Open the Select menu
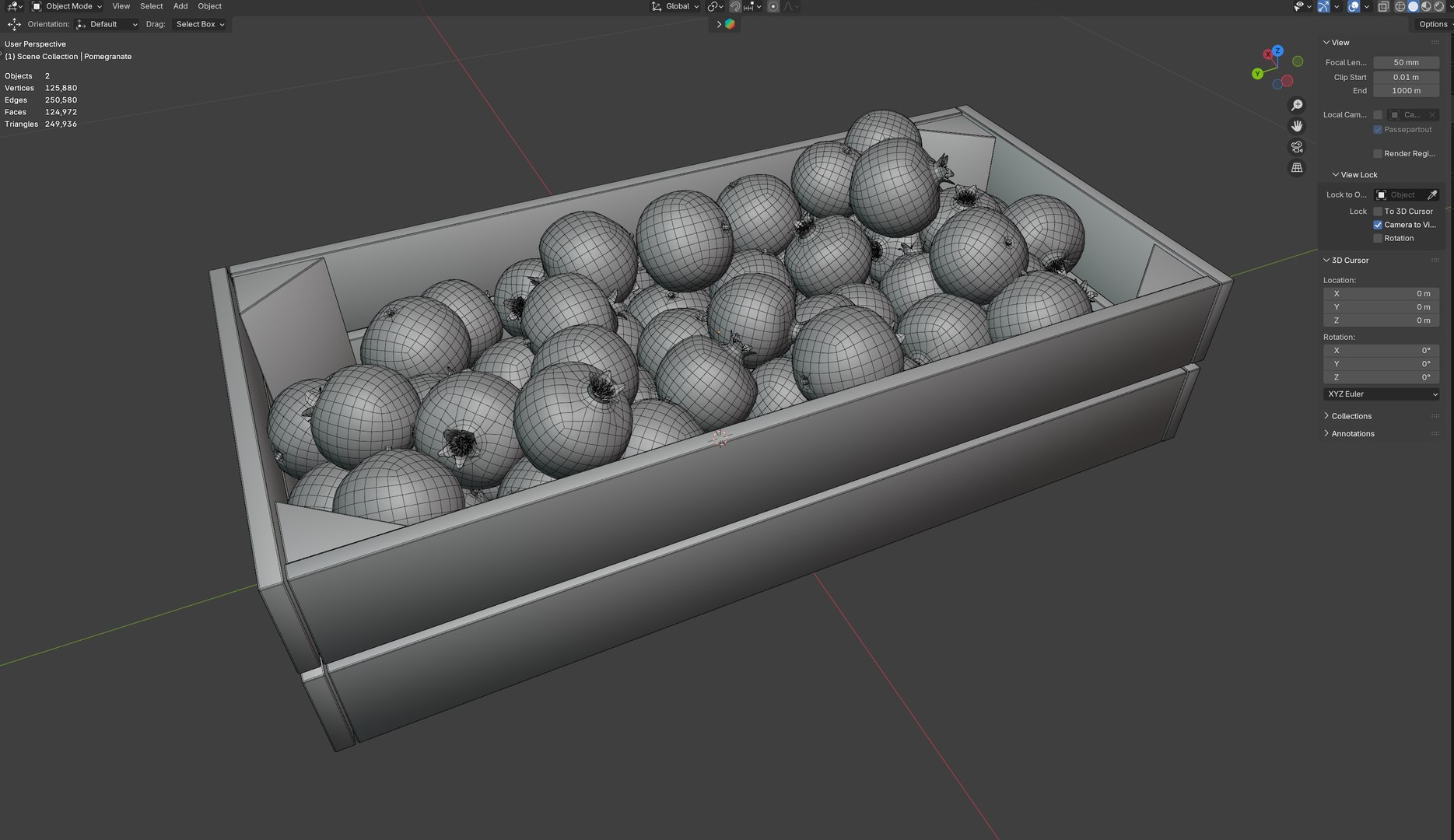The width and height of the screenshot is (1454, 840). click(151, 6)
